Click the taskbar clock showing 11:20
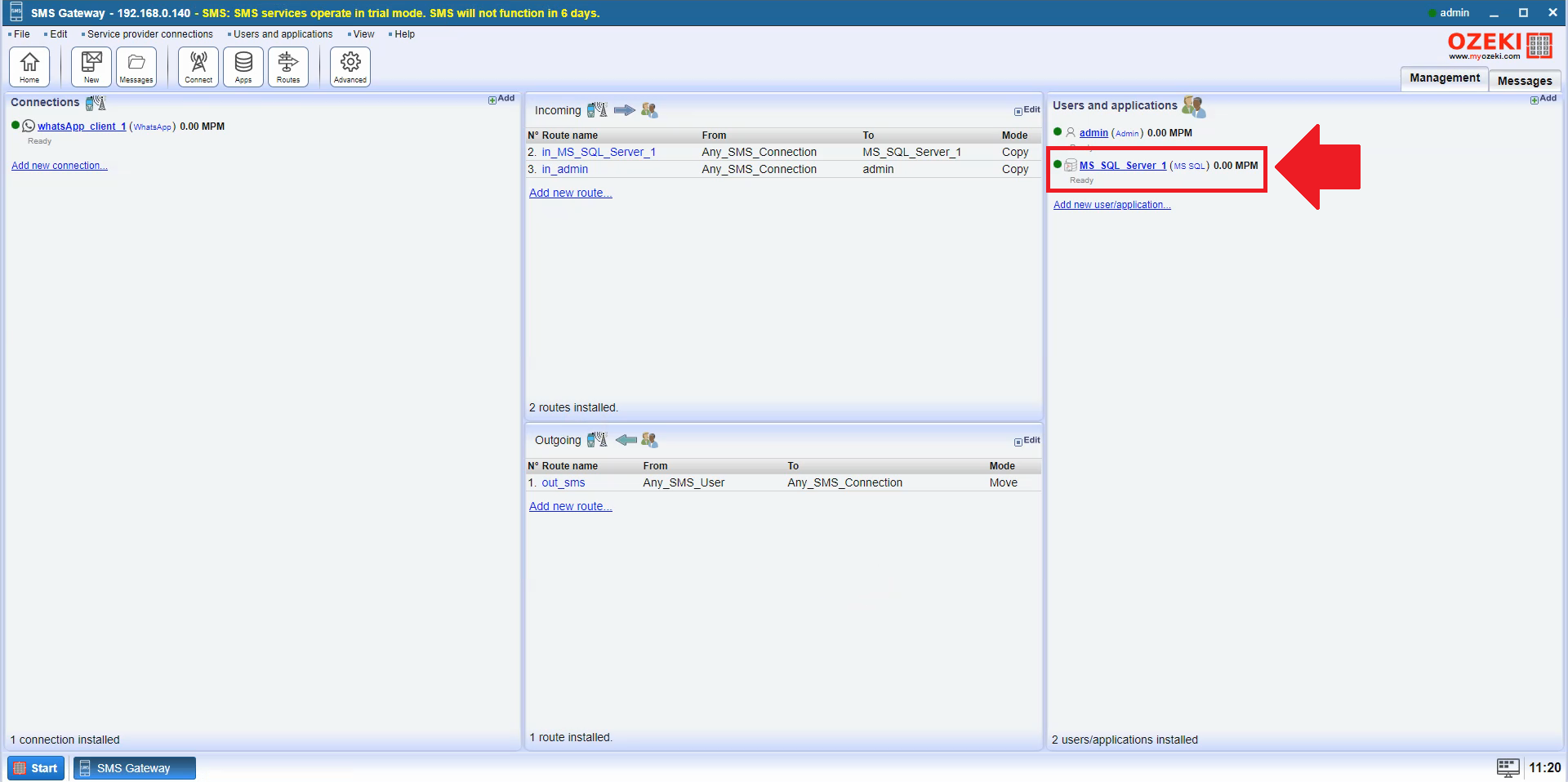 pos(1544,767)
